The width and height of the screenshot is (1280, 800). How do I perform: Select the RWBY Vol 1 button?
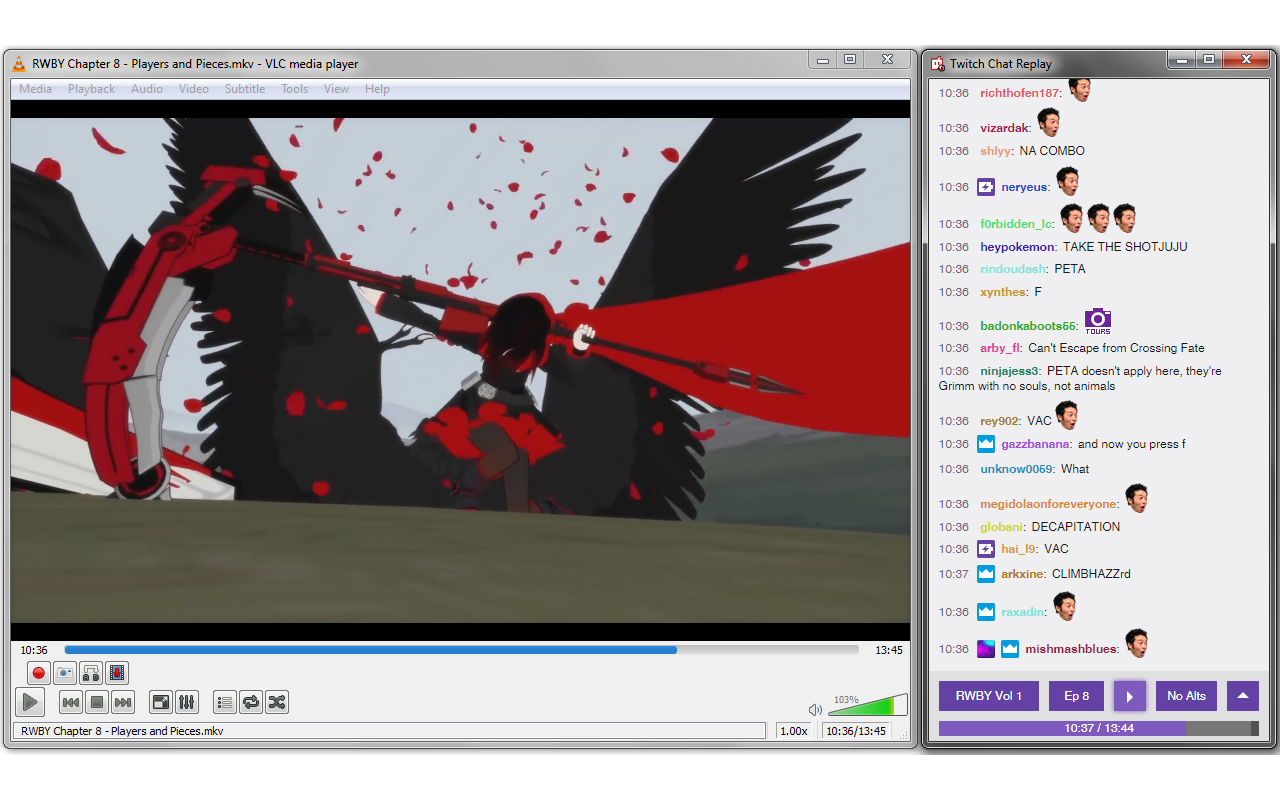989,696
